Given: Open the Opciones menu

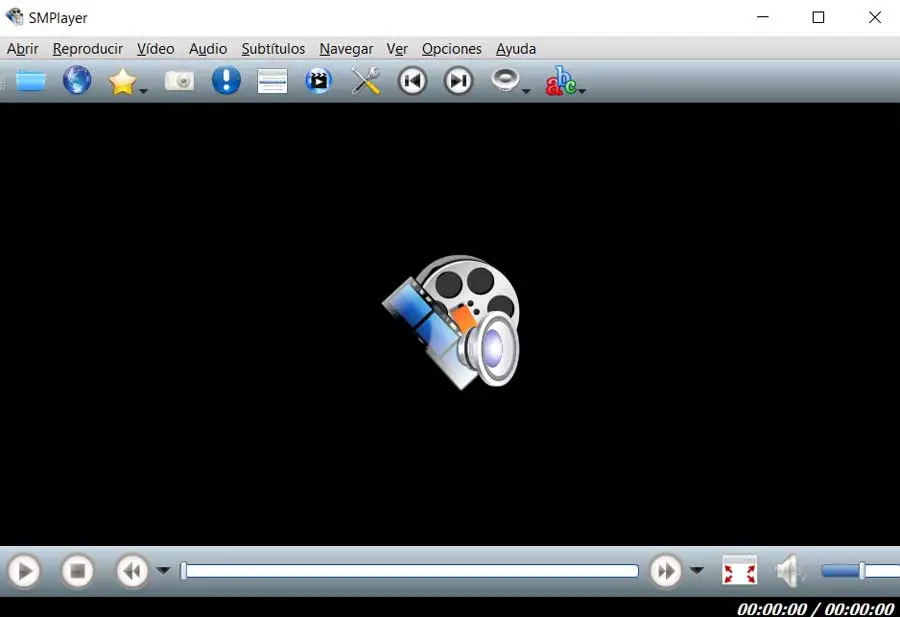Looking at the screenshot, I should [452, 49].
